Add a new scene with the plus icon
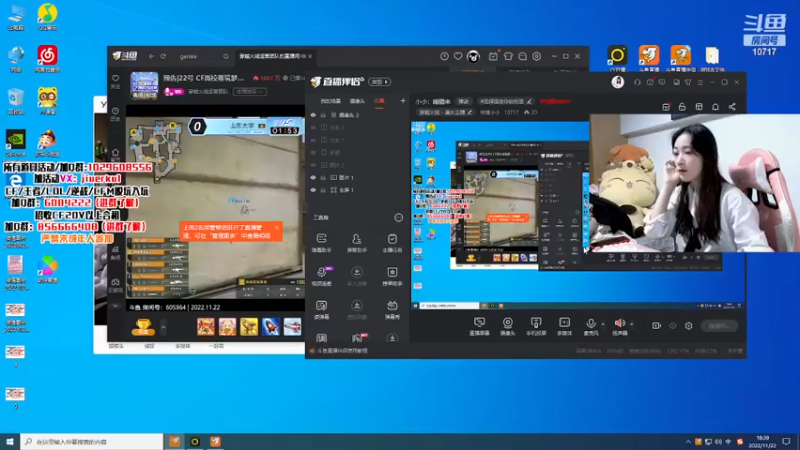Image resolution: width=800 pixels, height=450 pixels. click(403, 101)
